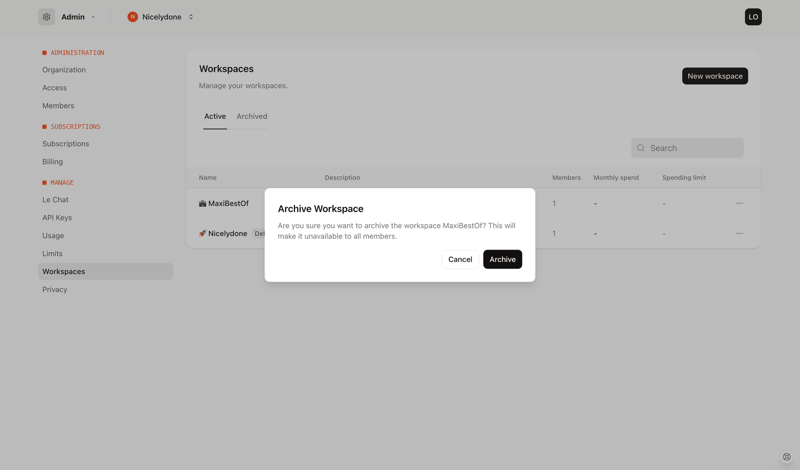The height and width of the screenshot is (470, 800).
Task: Open the Nicelydone row three-dot menu
Action: [739, 233]
